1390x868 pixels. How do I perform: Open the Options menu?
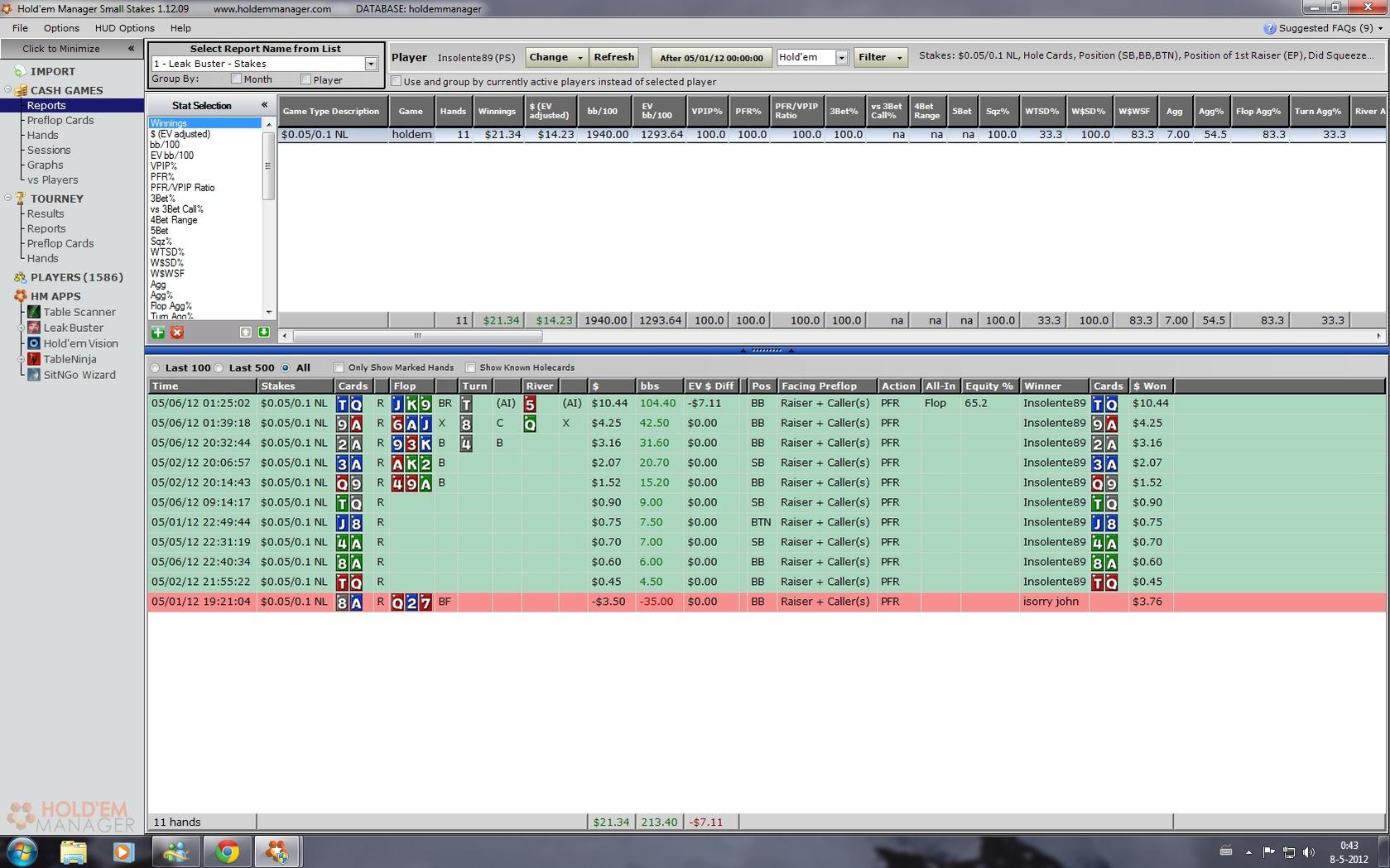pyautogui.click(x=61, y=28)
